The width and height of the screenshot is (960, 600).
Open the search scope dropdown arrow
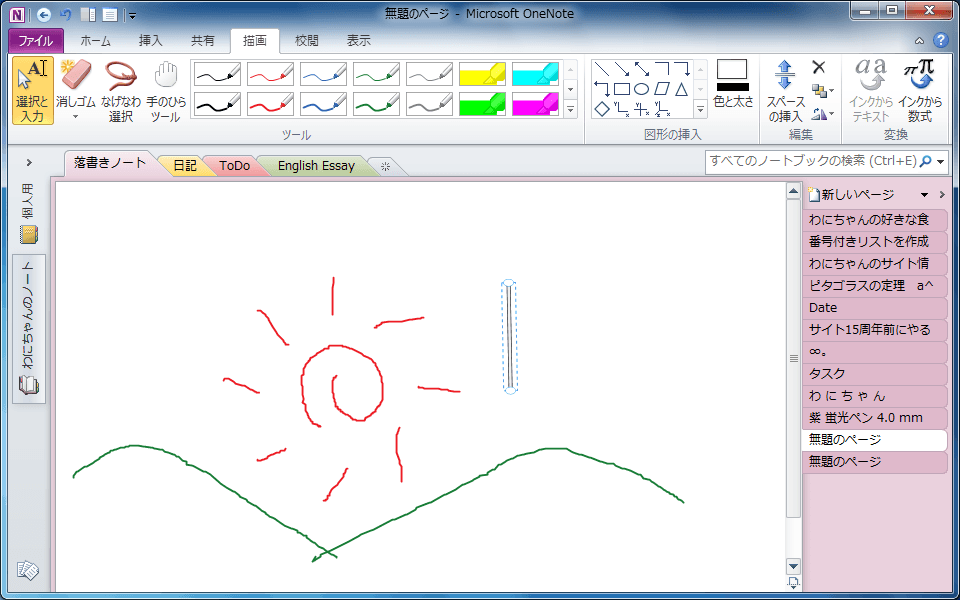coord(940,162)
